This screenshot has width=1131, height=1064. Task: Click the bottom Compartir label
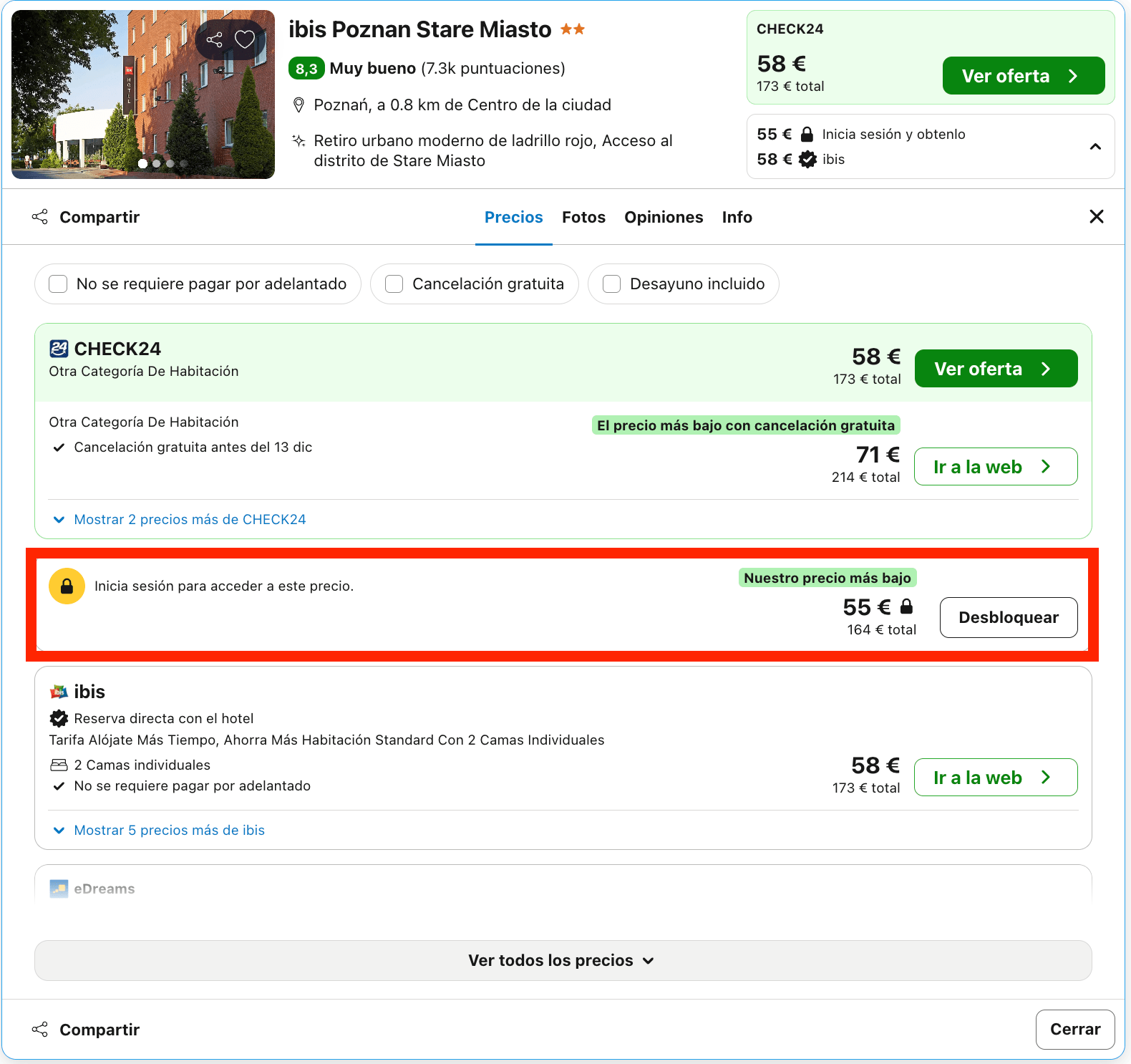(x=99, y=1030)
